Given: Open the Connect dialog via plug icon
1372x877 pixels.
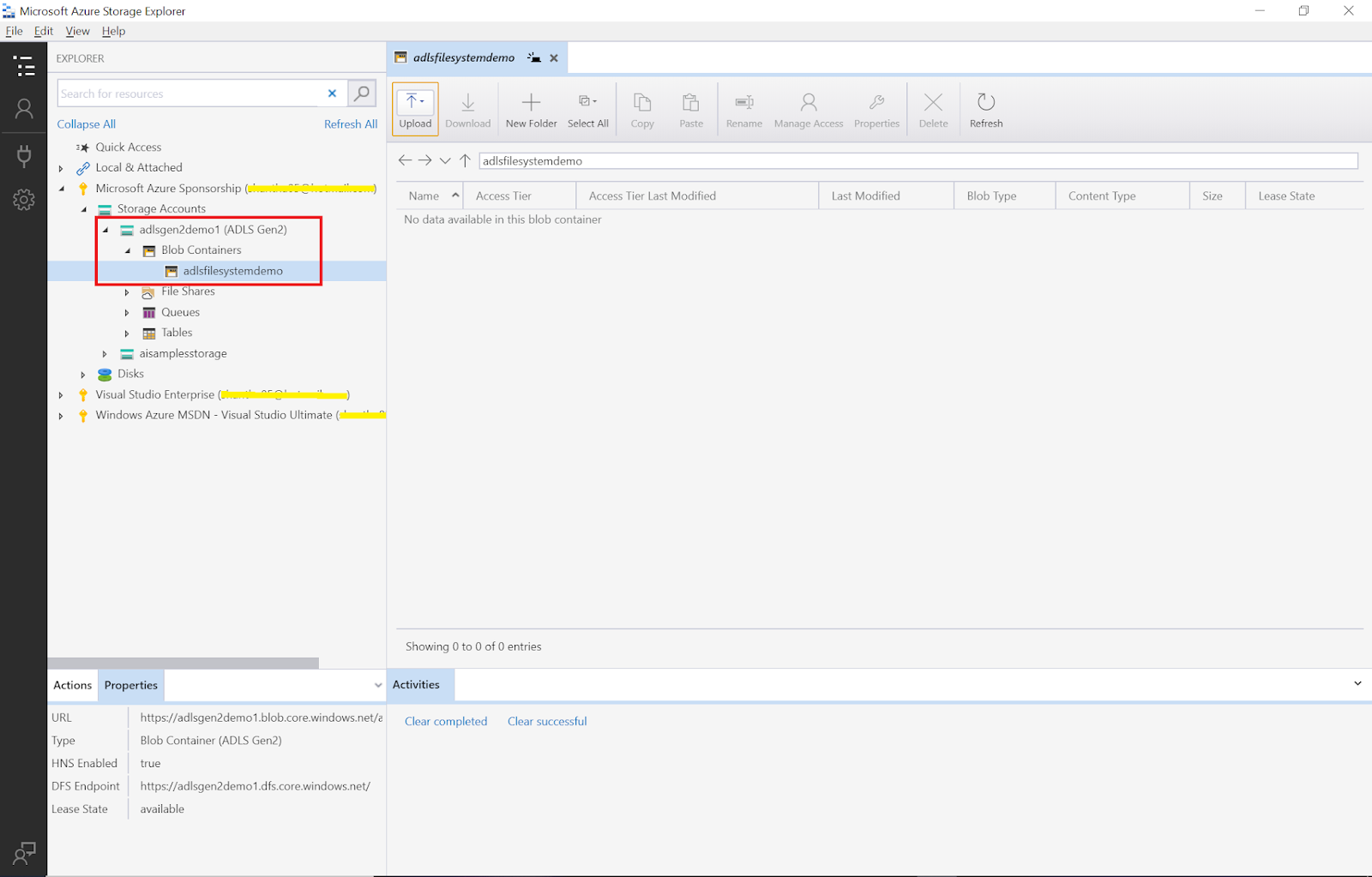Looking at the screenshot, I should click(23, 155).
